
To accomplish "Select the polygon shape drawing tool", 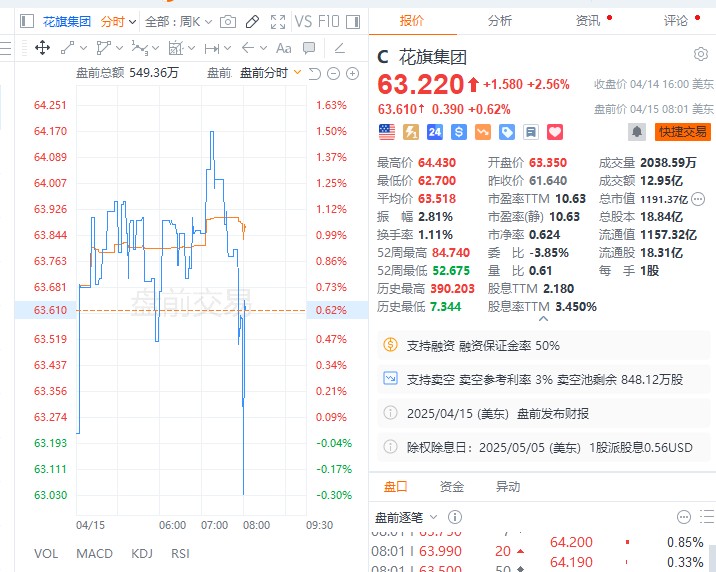I will click(104, 47).
